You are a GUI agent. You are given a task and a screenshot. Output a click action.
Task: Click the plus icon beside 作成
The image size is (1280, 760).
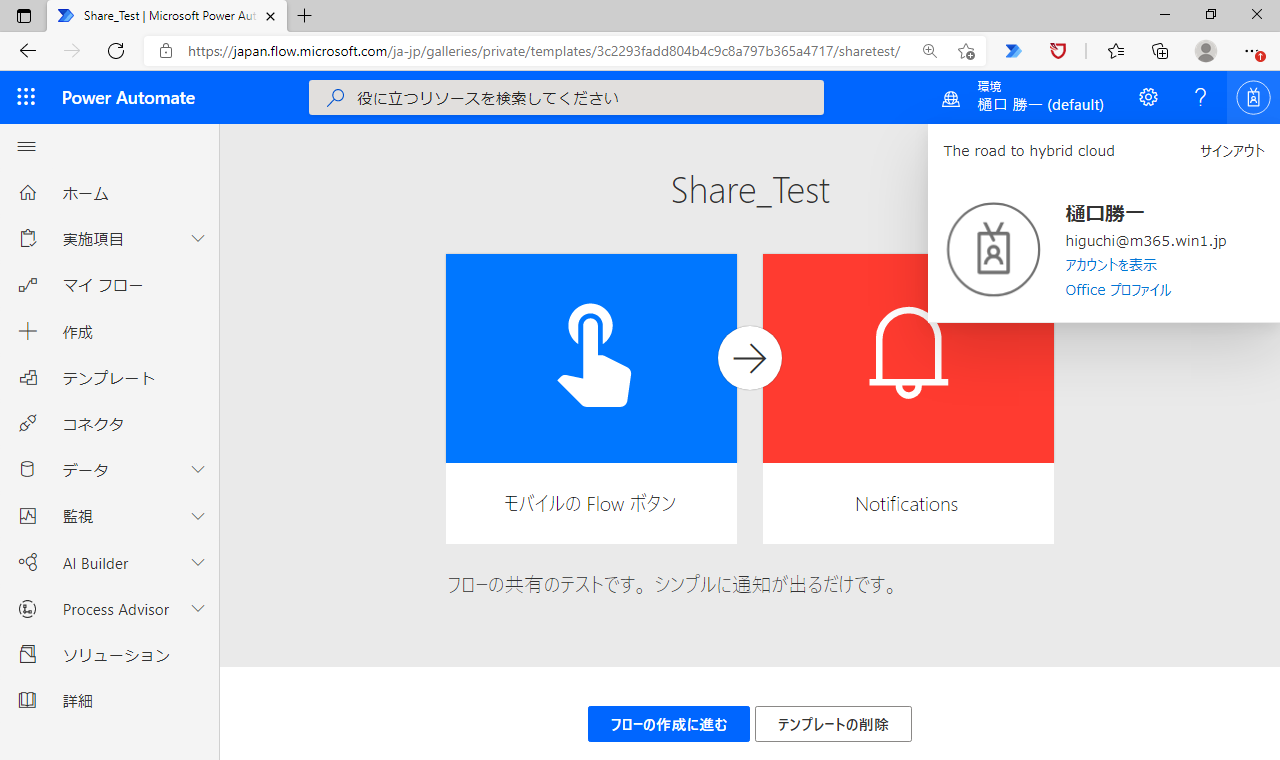[28, 332]
